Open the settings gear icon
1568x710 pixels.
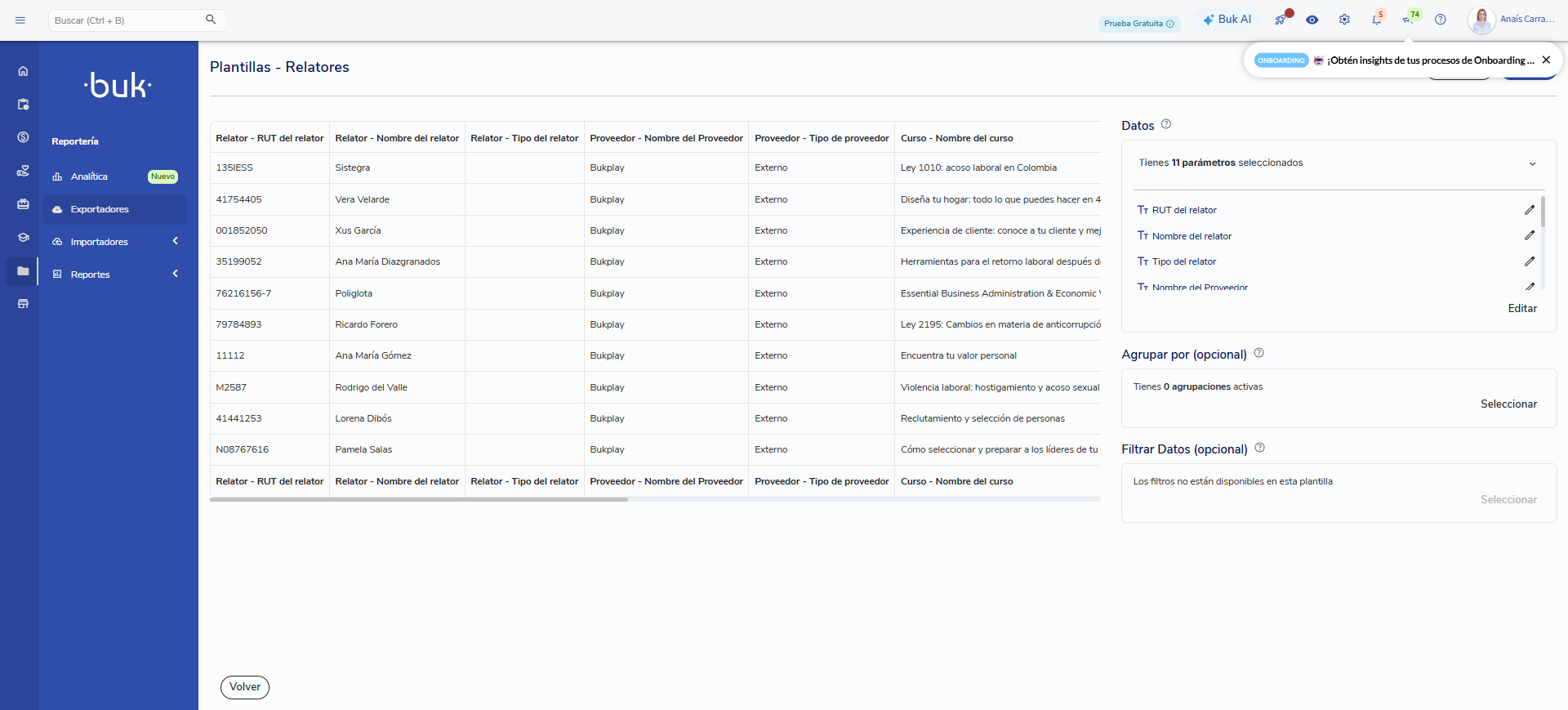click(1344, 20)
